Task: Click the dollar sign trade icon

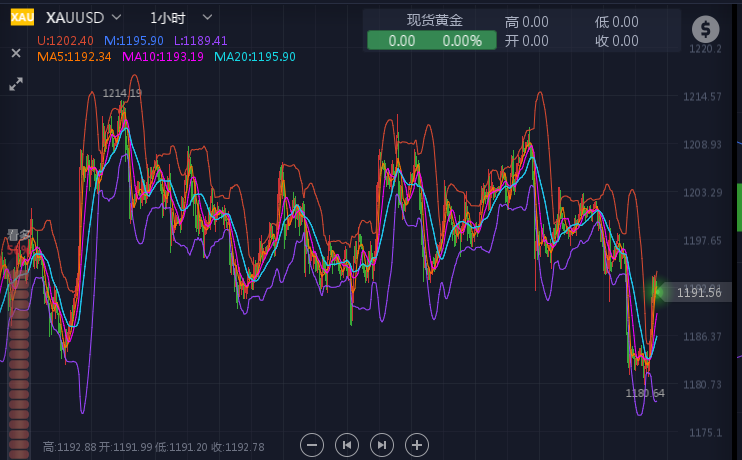Action: coord(706,30)
